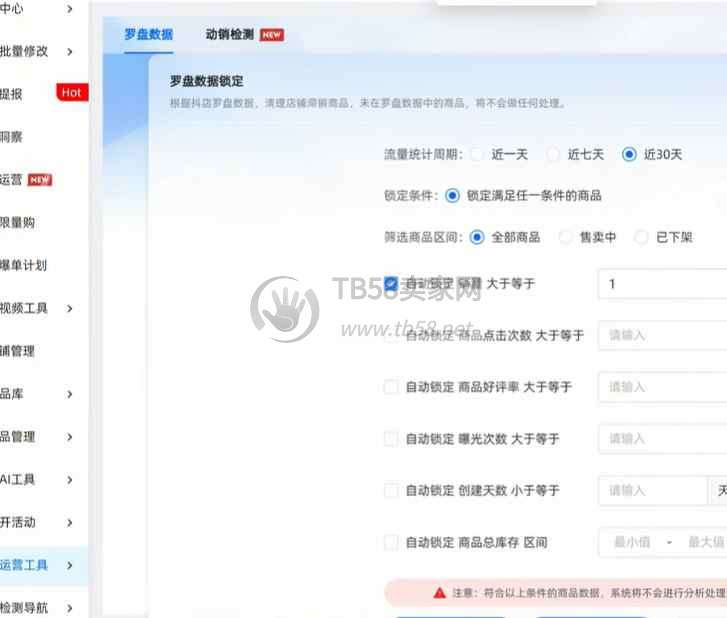727x618 pixels.
Task: Open the 提报 sidebar item
Action: 11,94
